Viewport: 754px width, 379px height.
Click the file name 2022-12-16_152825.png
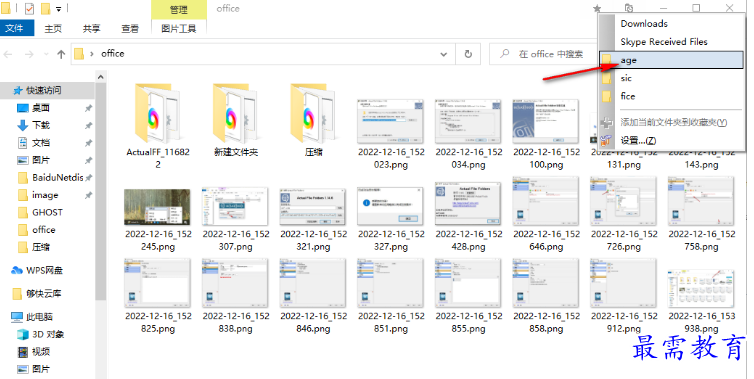158,323
